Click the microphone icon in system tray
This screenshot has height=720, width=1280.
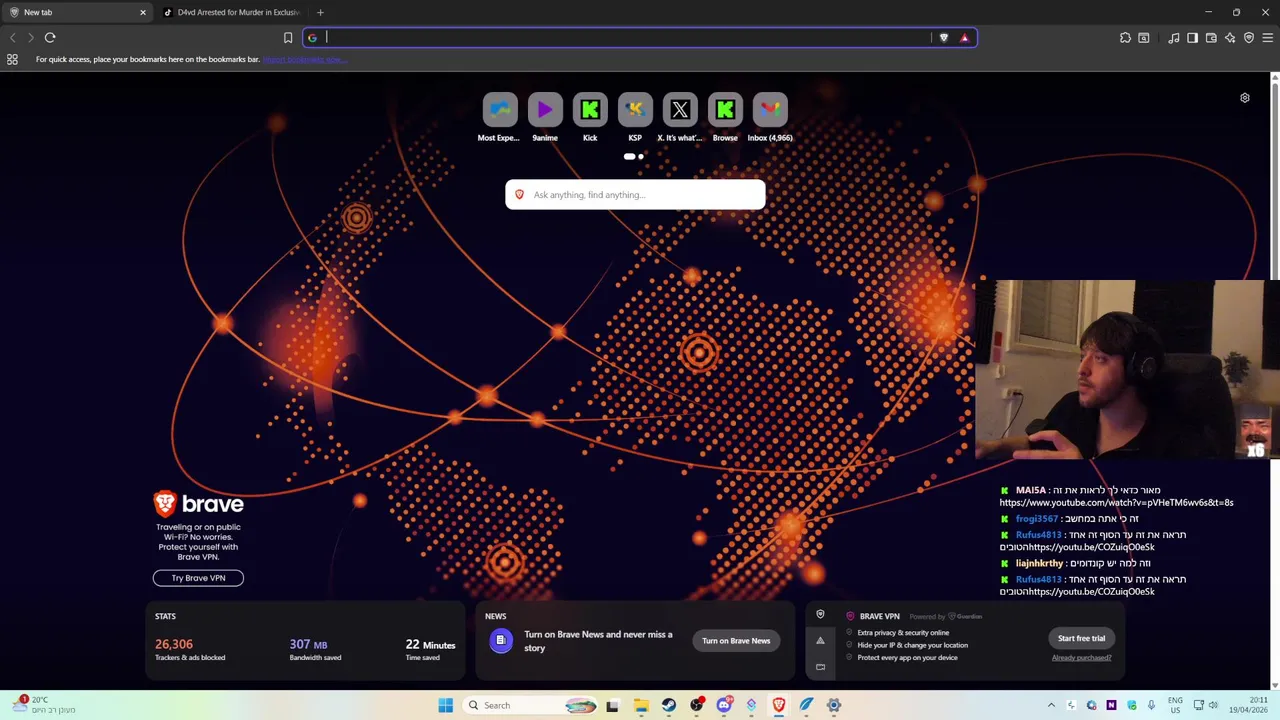(x=1151, y=705)
